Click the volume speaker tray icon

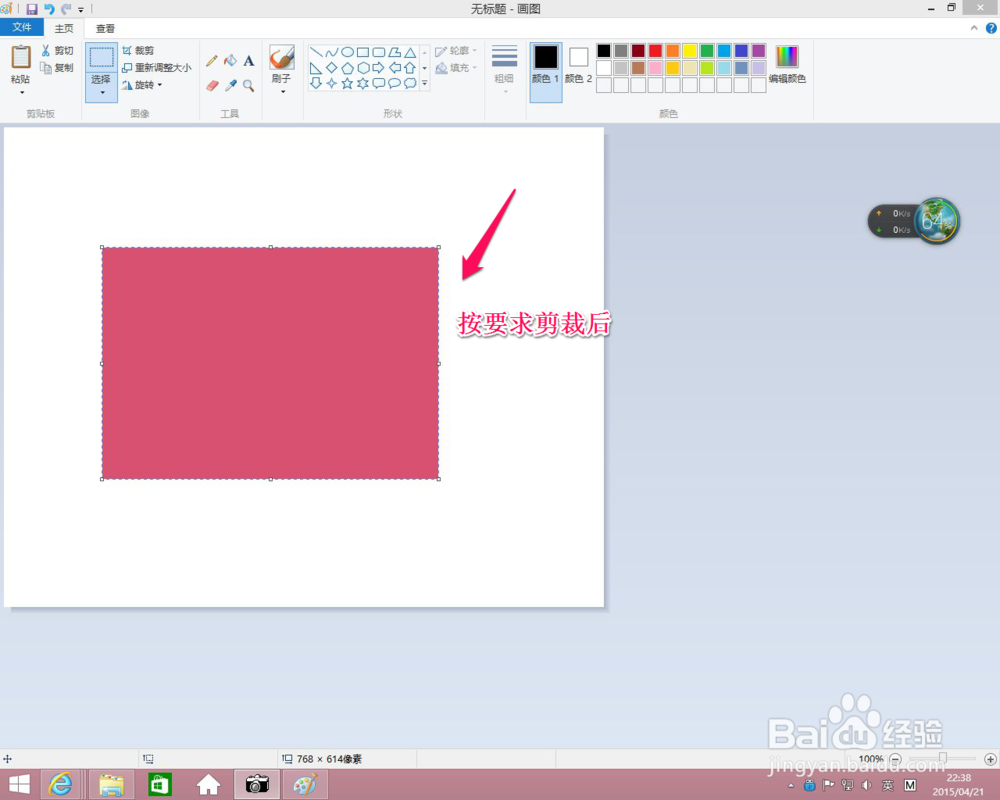coord(867,785)
